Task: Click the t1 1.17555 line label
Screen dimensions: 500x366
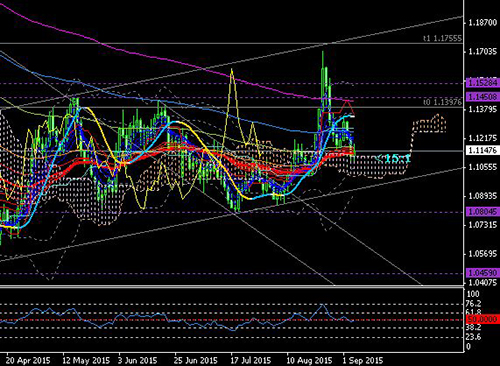Action: click(x=442, y=38)
